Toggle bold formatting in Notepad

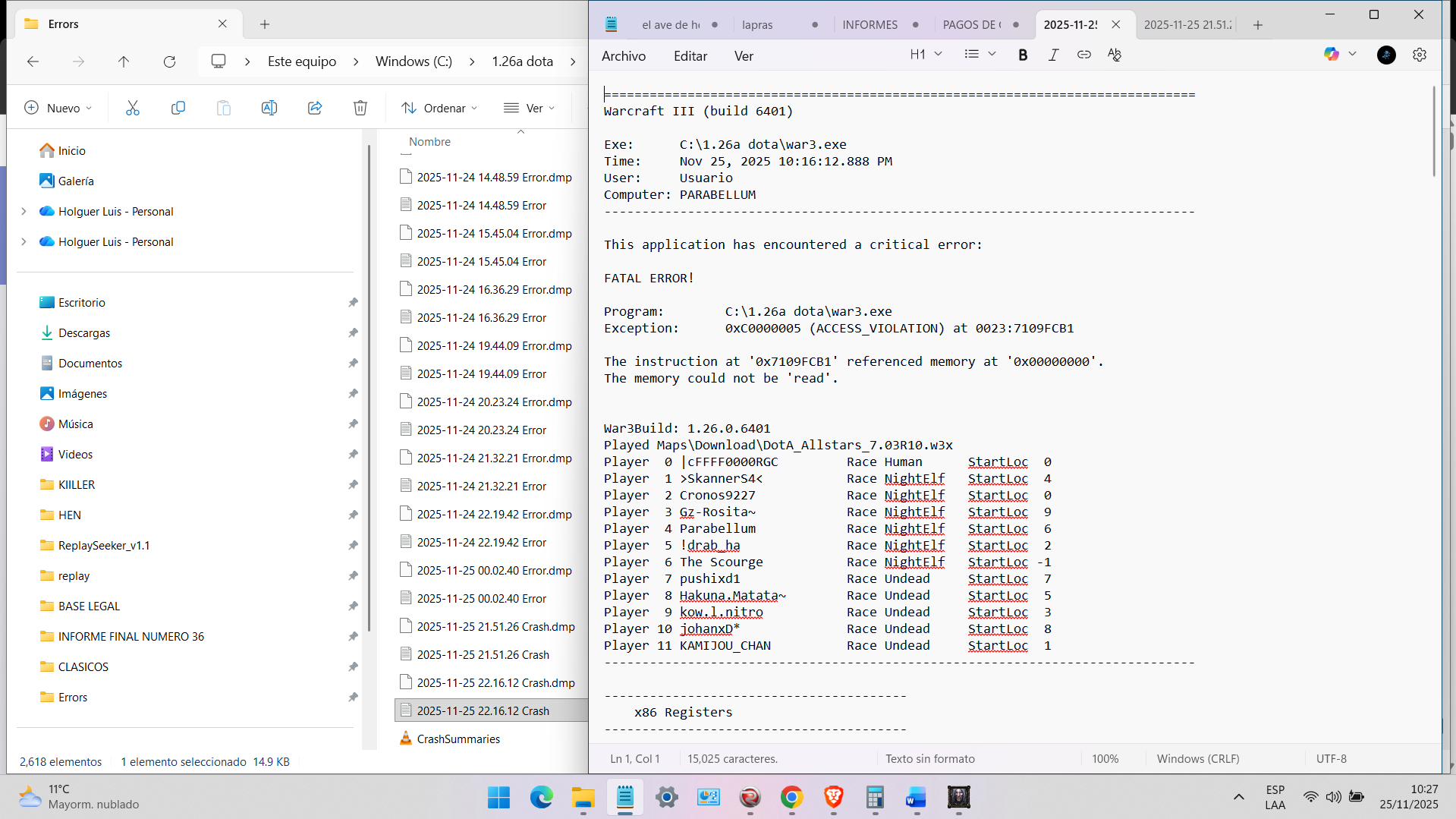[1023, 55]
